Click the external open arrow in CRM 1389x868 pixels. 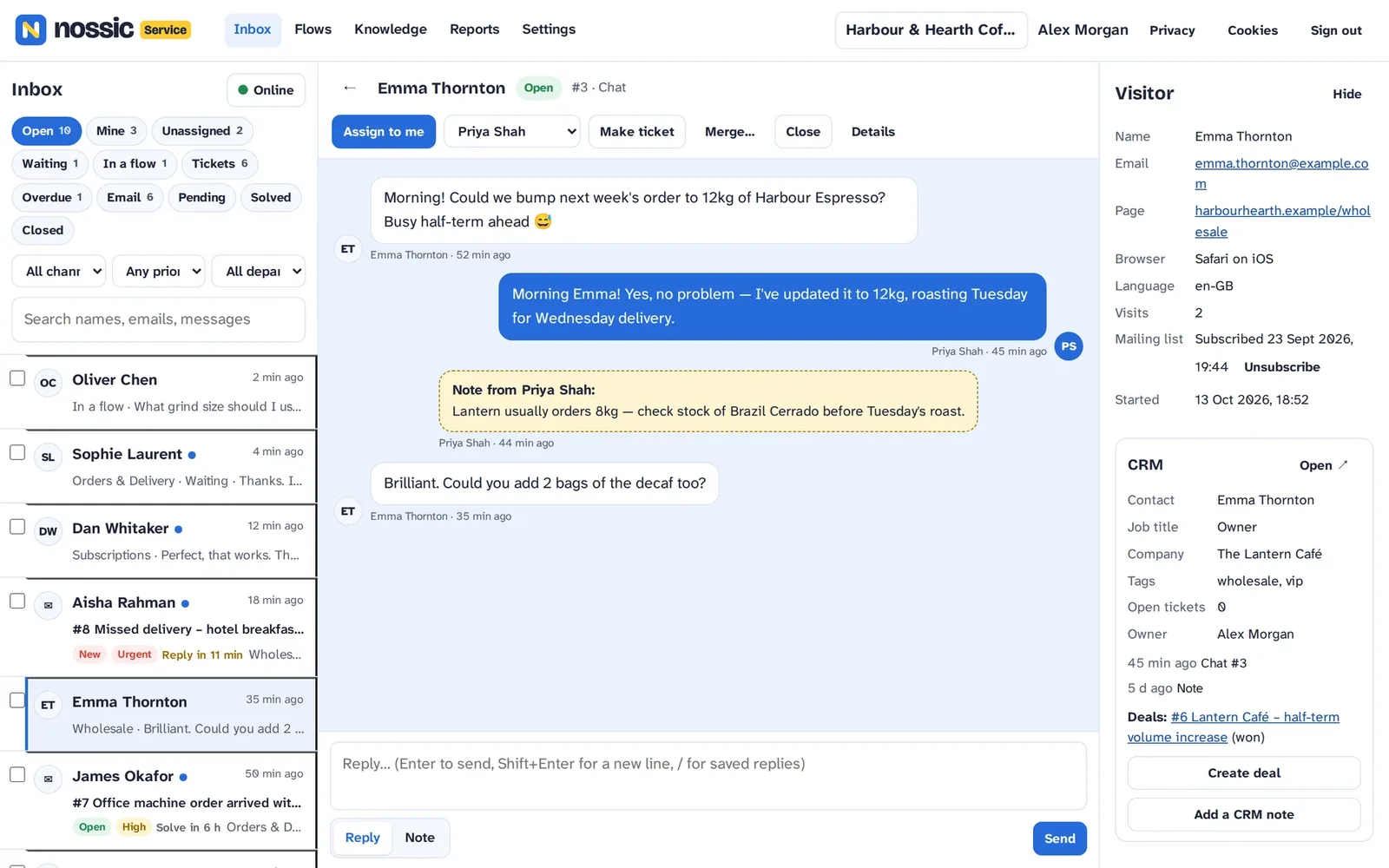click(1343, 465)
